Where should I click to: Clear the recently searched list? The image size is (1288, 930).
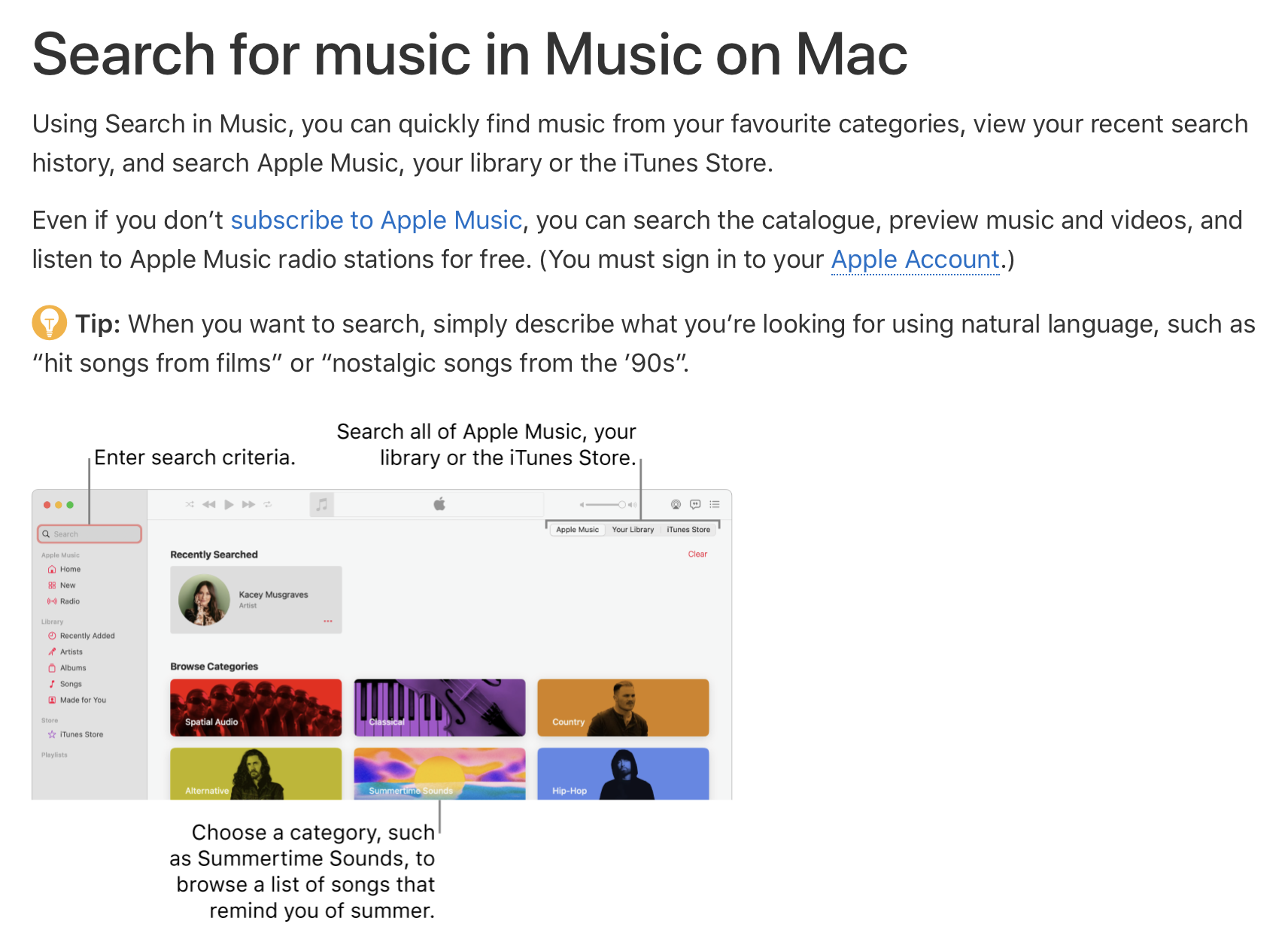tap(697, 554)
